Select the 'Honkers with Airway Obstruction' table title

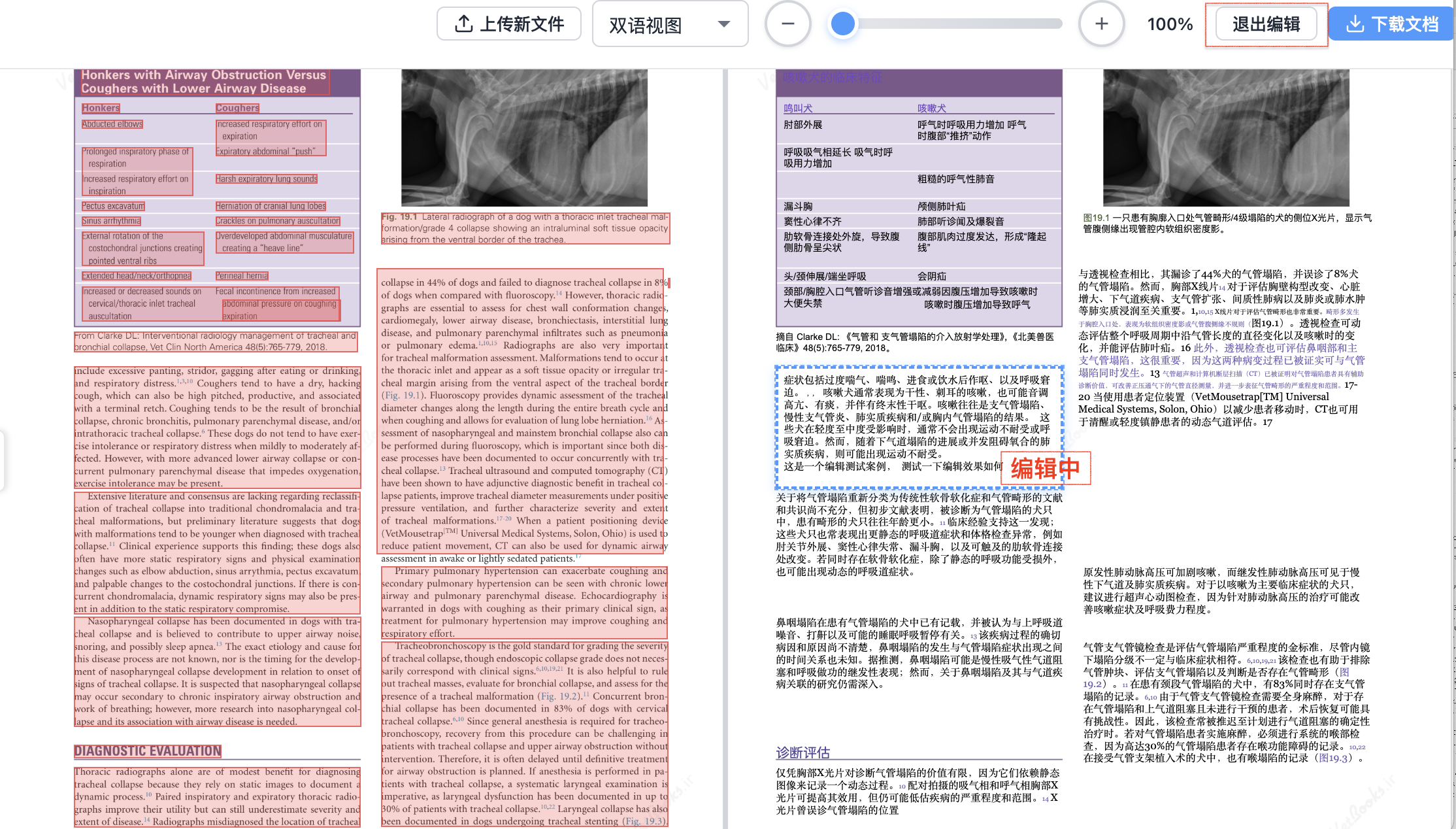(204, 82)
